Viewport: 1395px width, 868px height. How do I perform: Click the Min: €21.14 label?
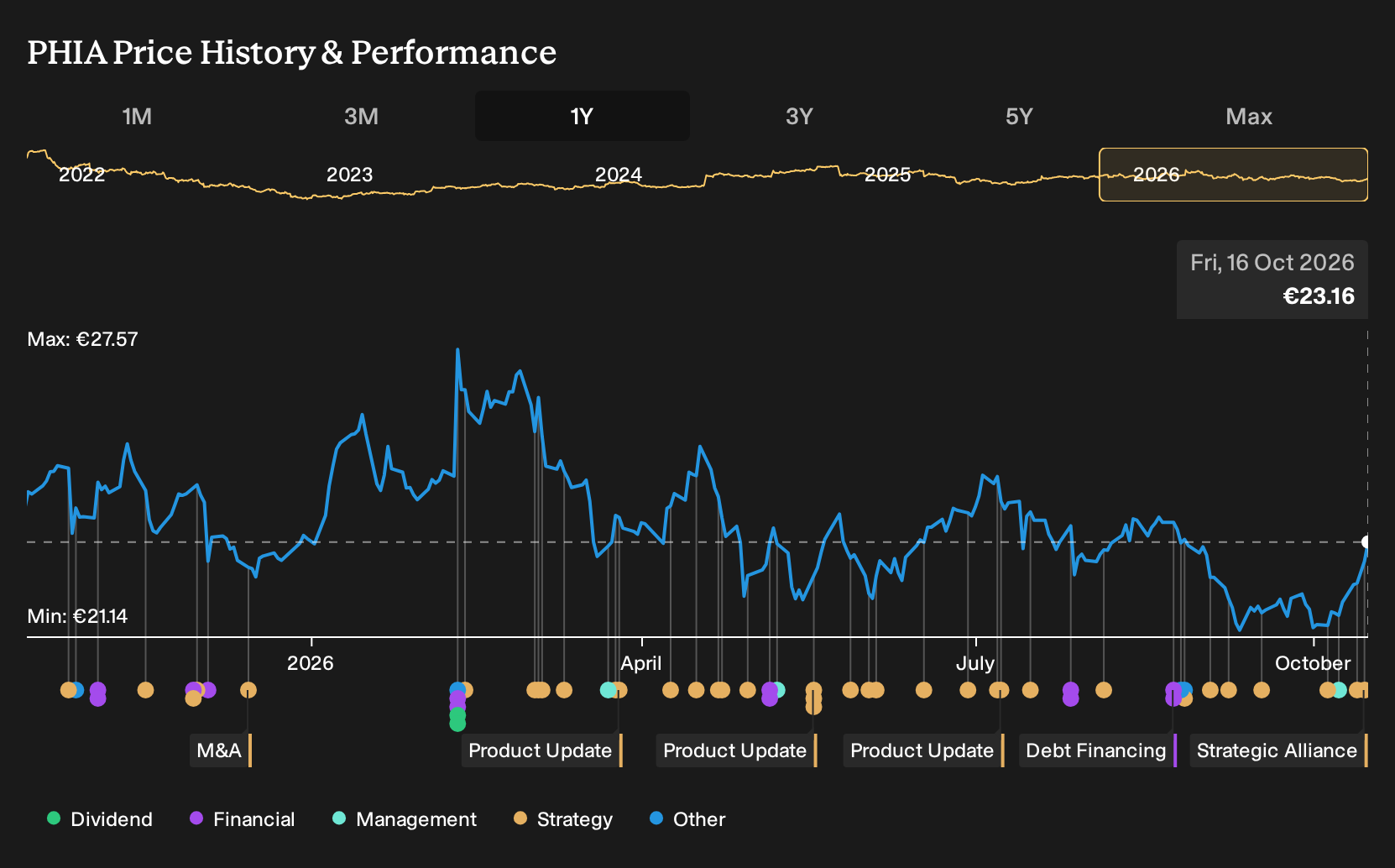coord(77,616)
